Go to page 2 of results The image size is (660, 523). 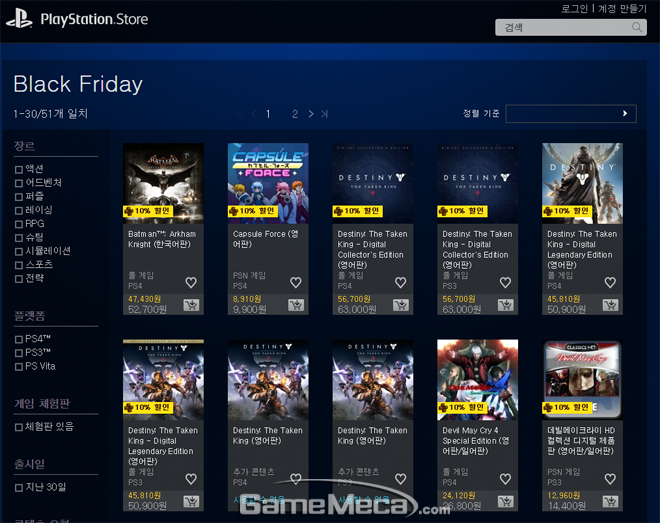[x=295, y=114]
